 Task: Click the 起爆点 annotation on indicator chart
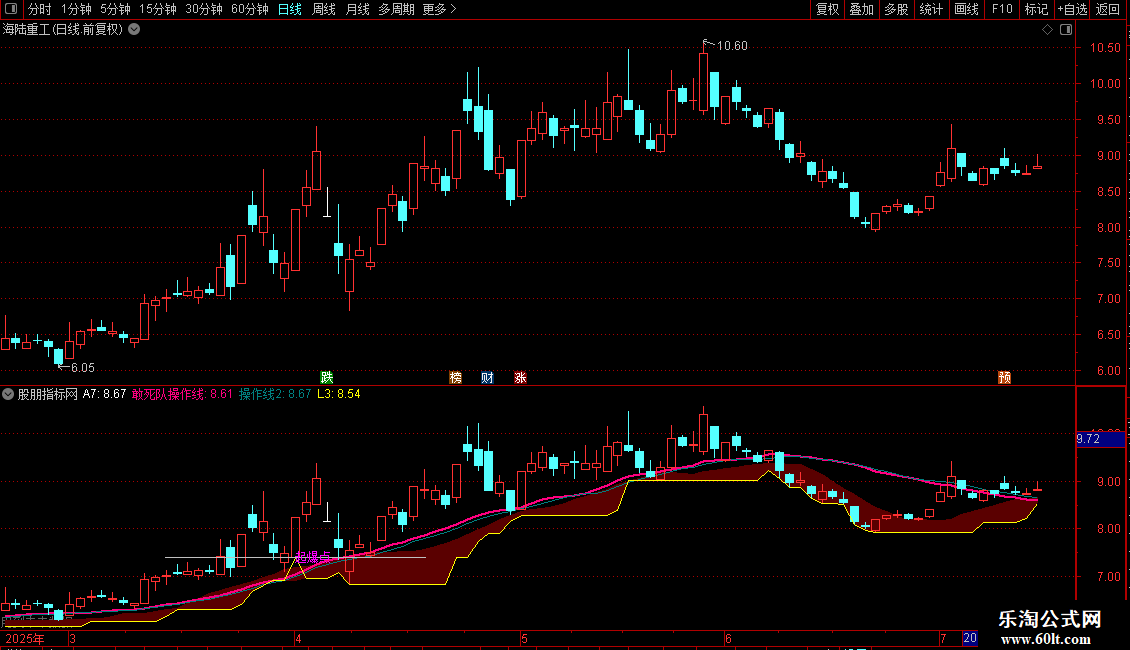click(313, 557)
